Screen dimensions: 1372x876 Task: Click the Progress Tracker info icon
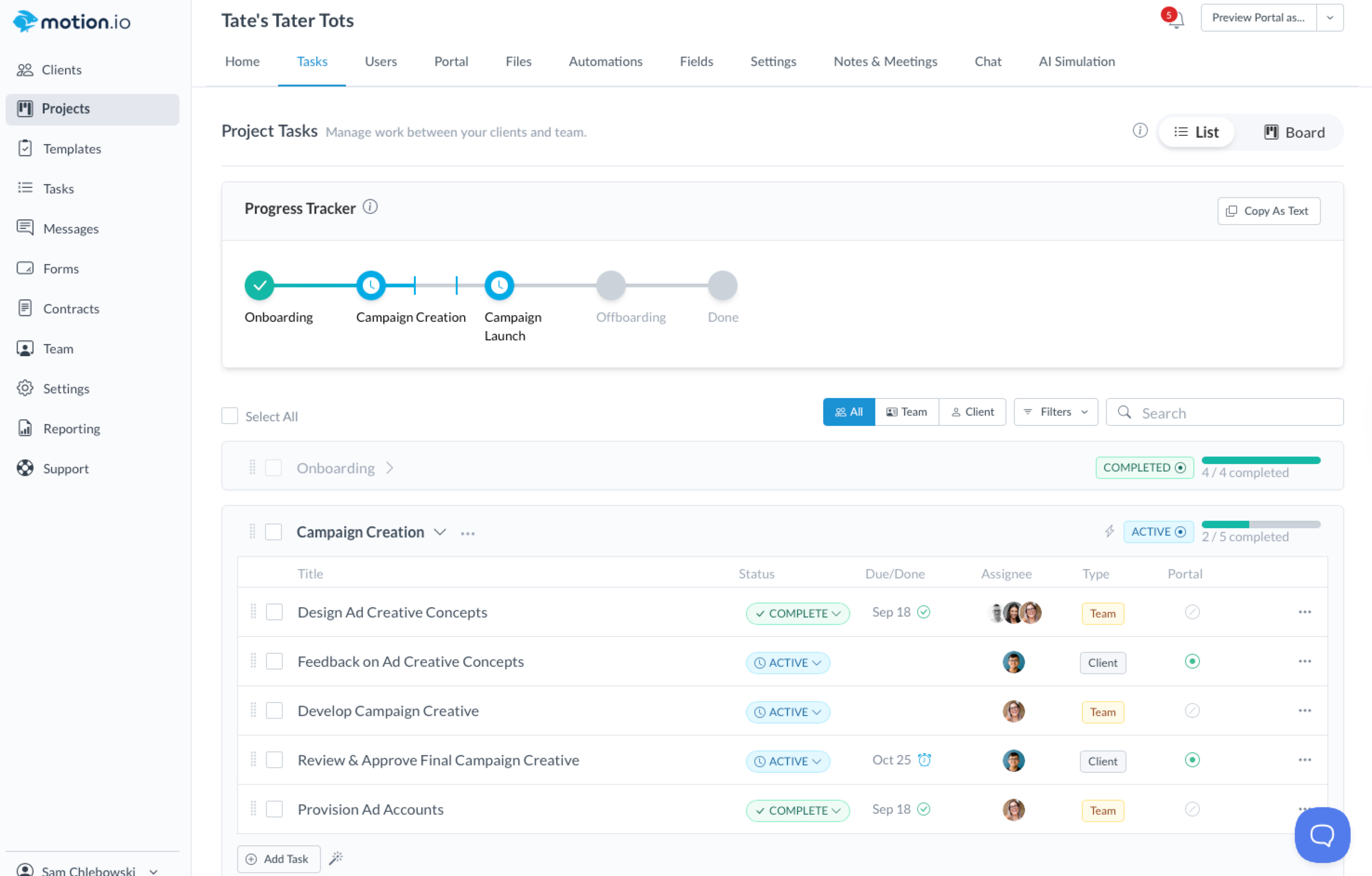click(x=370, y=207)
